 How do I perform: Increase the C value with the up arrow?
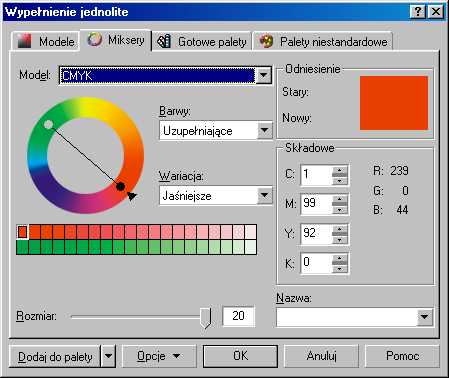pyautogui.click(x=340, y=170)
